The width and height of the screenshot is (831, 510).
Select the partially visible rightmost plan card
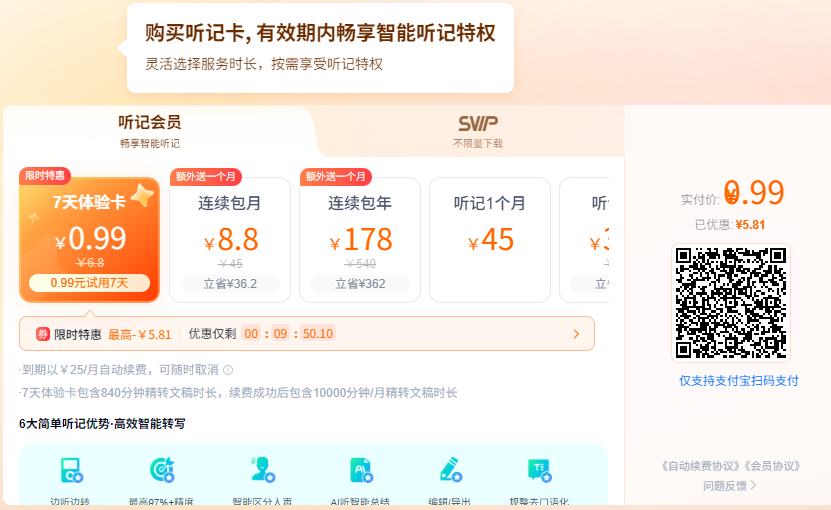(x=585, y=240)
